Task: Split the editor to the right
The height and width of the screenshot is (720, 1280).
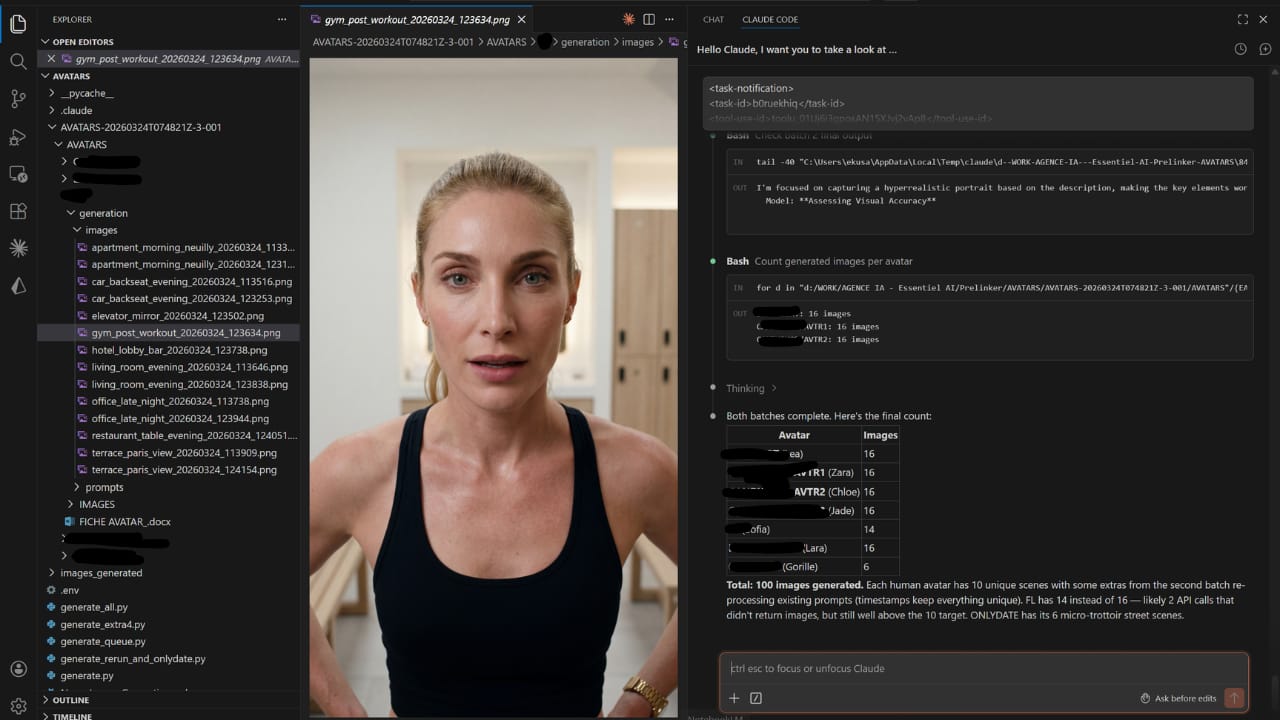Action: [649, 19]
